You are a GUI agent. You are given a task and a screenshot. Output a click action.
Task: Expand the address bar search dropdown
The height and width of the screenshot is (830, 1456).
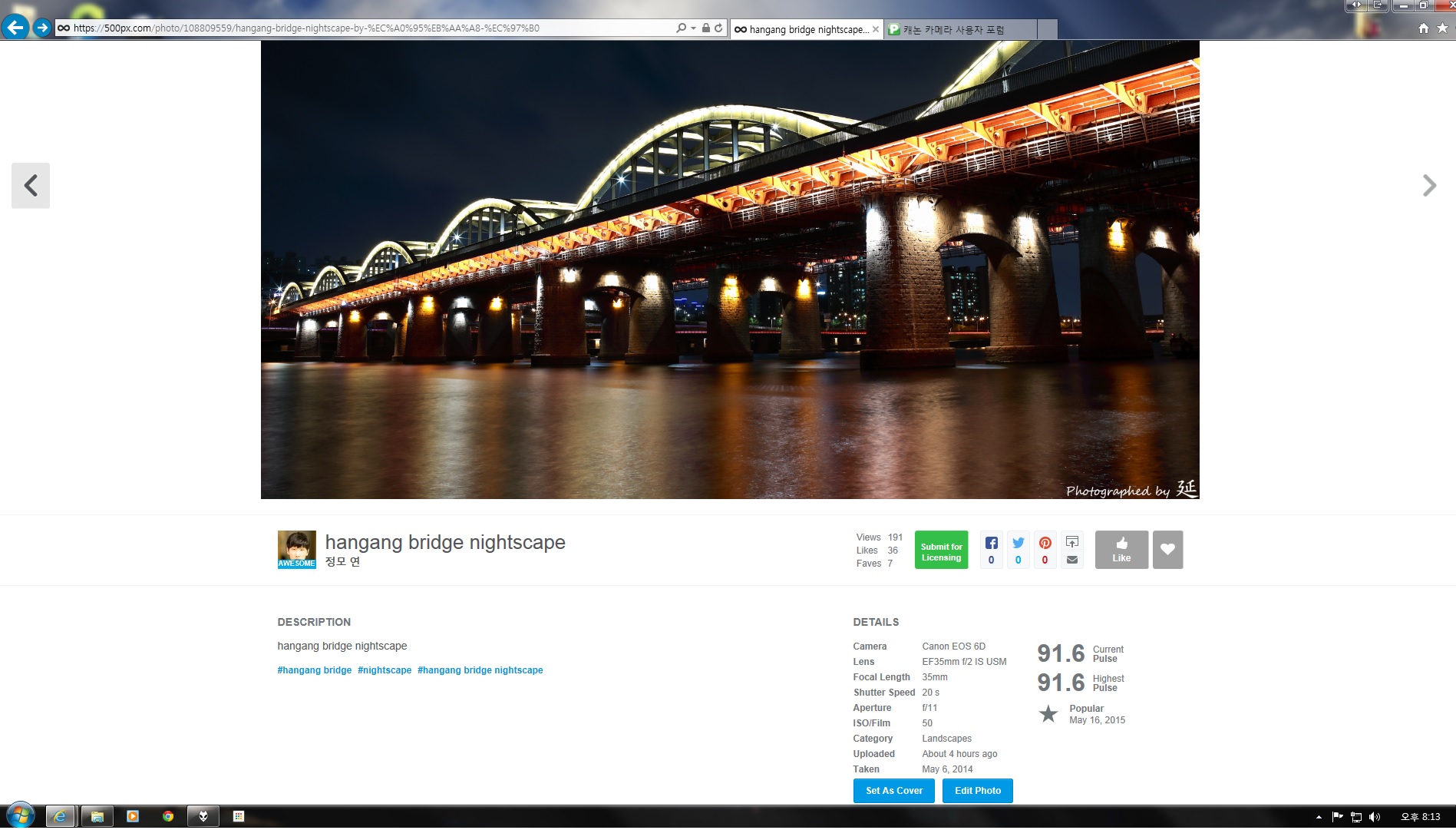click(x=693, y=28)
